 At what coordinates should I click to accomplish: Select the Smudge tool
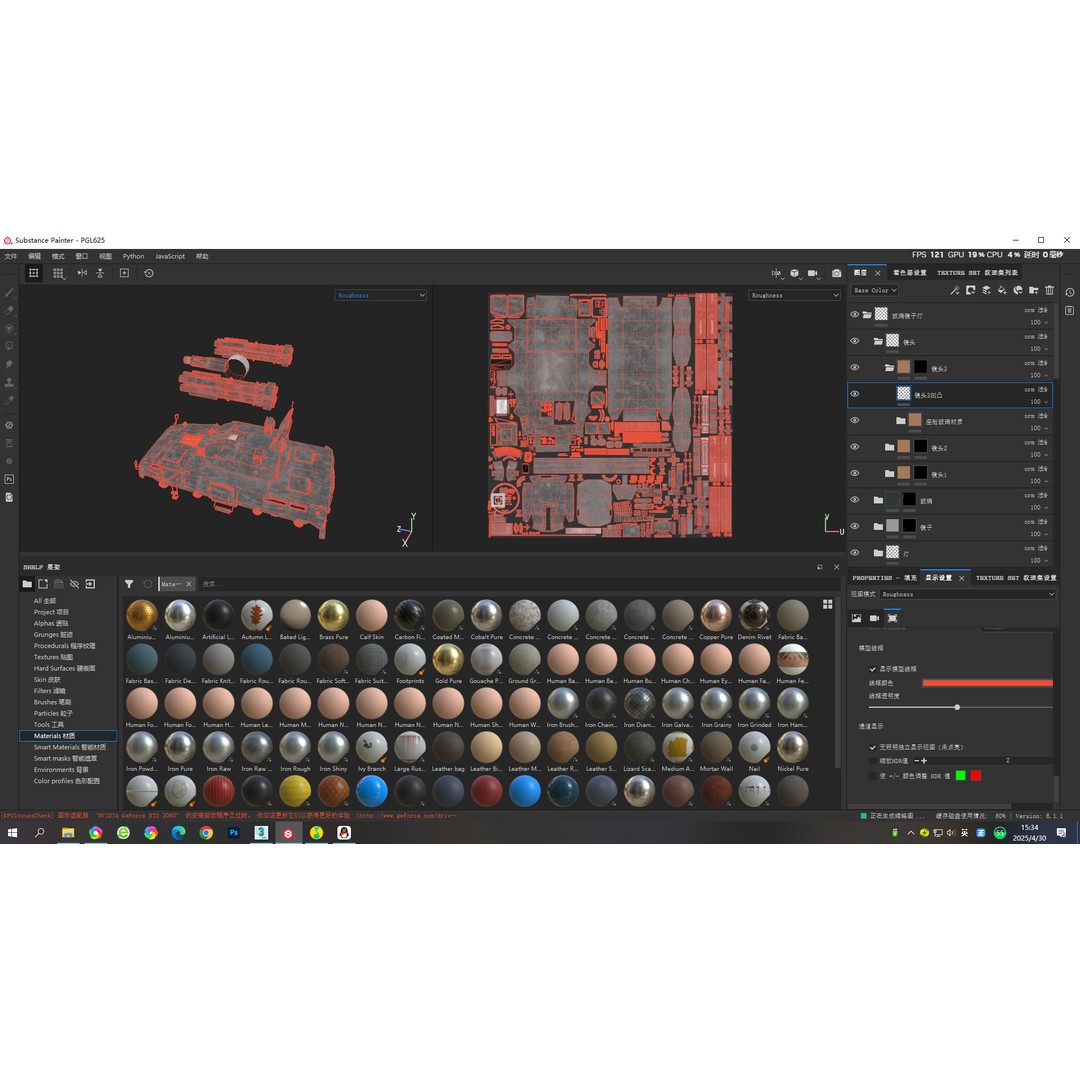[10, 364]
